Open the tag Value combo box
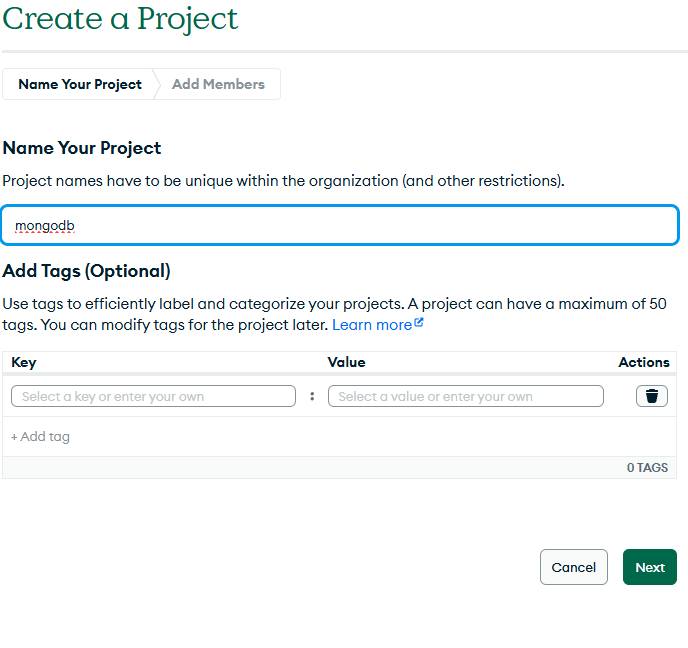Screen dimensions: 688x648 coord(466,396)
